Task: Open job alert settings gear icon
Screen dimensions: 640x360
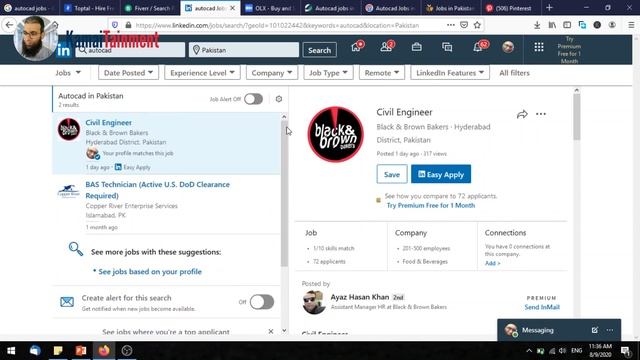Action: (x=279, y=99)
